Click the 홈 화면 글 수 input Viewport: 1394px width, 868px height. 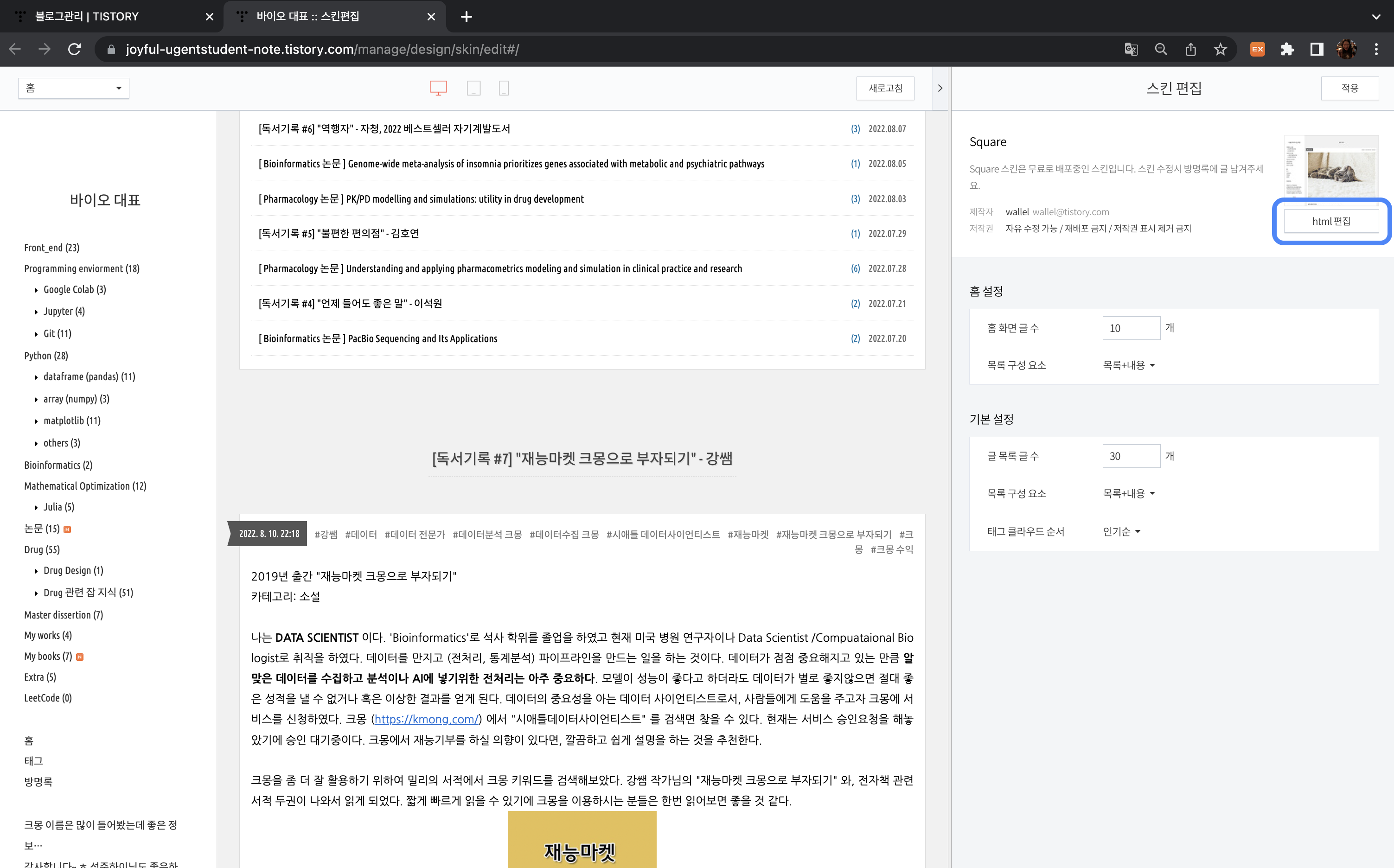pyautogui.click(x=1131, y=328)
